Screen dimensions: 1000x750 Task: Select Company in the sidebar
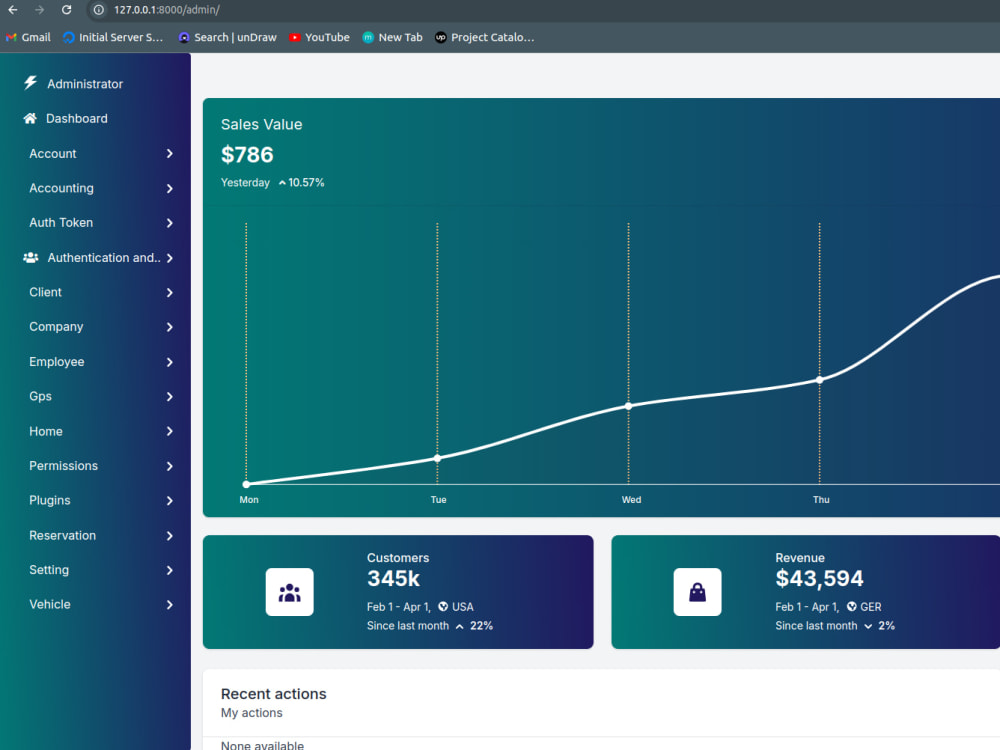tap(56, 327)
